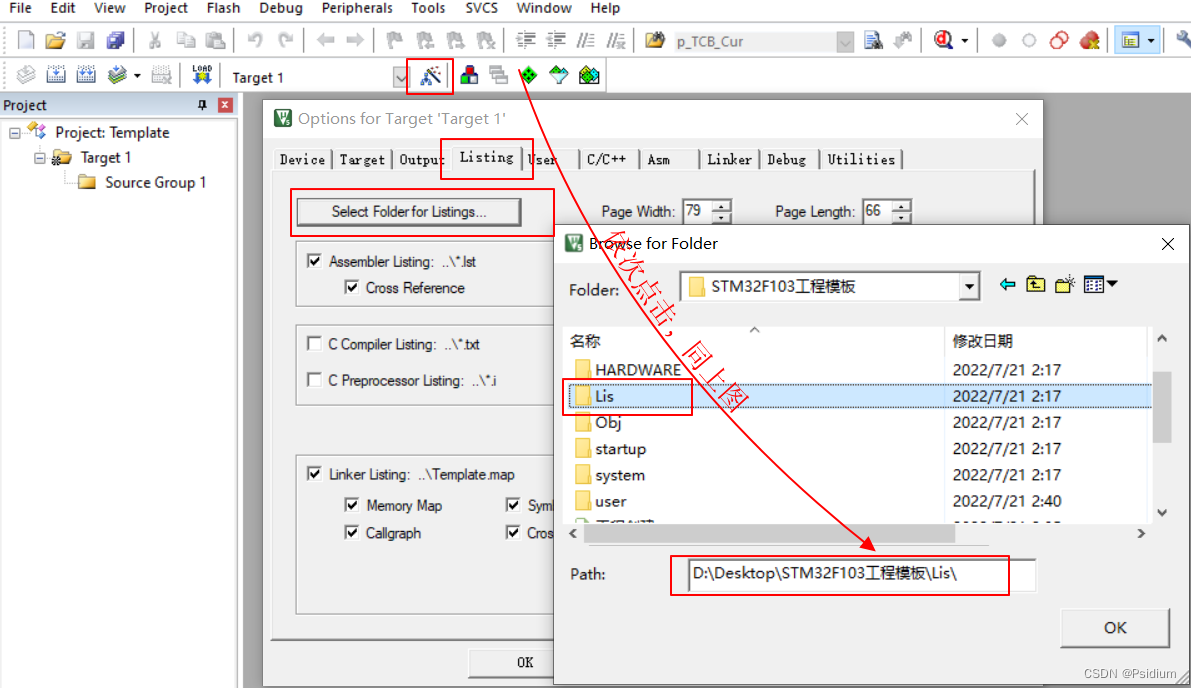The width and height of the screenshot is (1191, 688).
Task: Go up one level in Browse for Folder
Action: [1036, 285]
